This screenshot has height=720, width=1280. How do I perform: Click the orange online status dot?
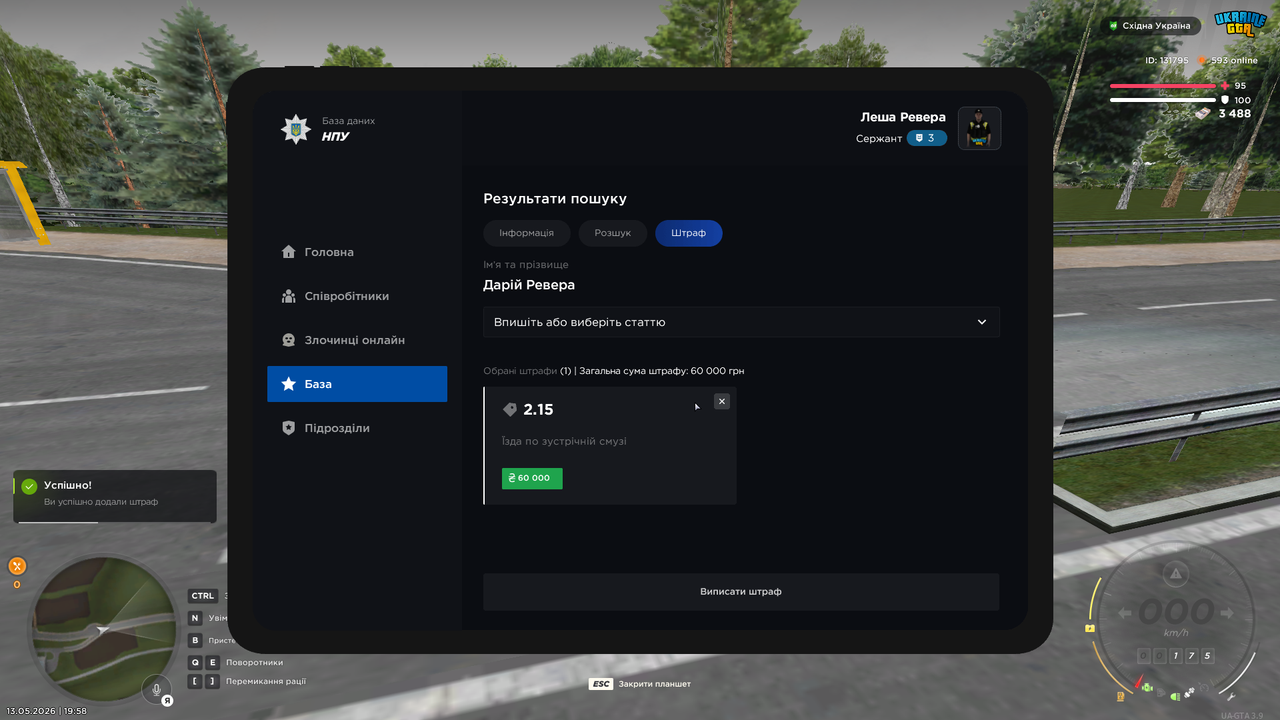(x=1203, y=61)
